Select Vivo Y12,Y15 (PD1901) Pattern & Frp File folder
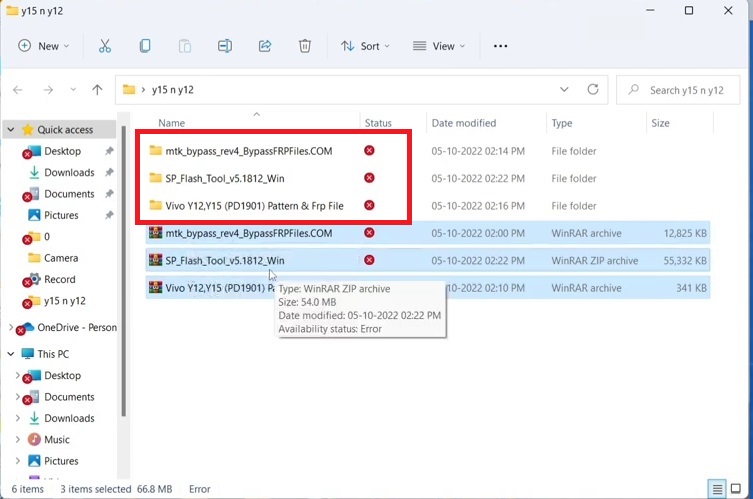Image resolution: width=753 pixels, height=499 pixels. [x=254, y=206]
